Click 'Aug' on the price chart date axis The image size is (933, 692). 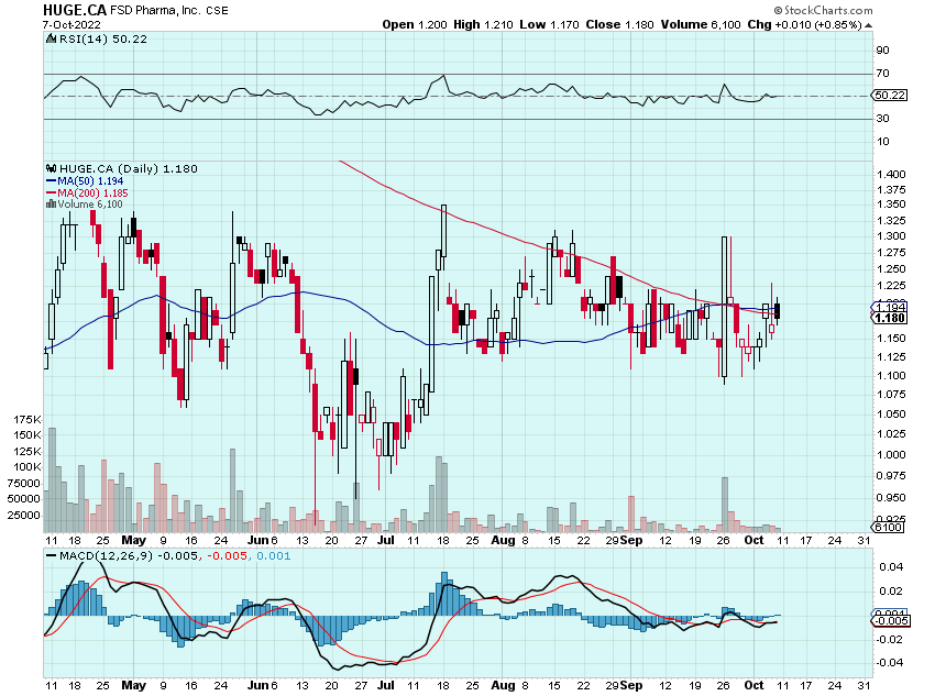coord(503,540)
